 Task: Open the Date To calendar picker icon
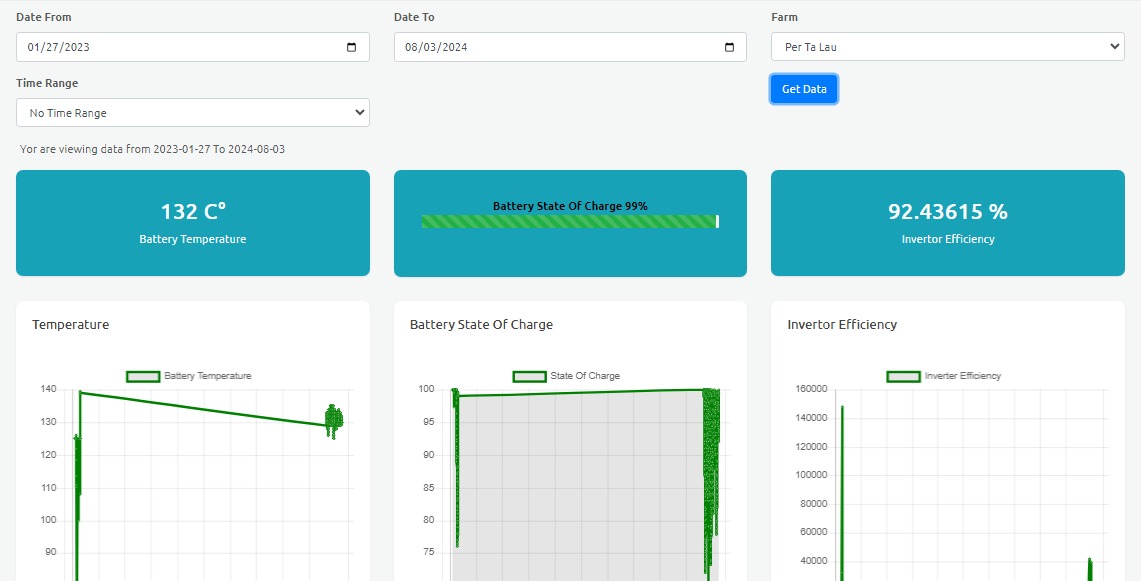click(729, 47)
